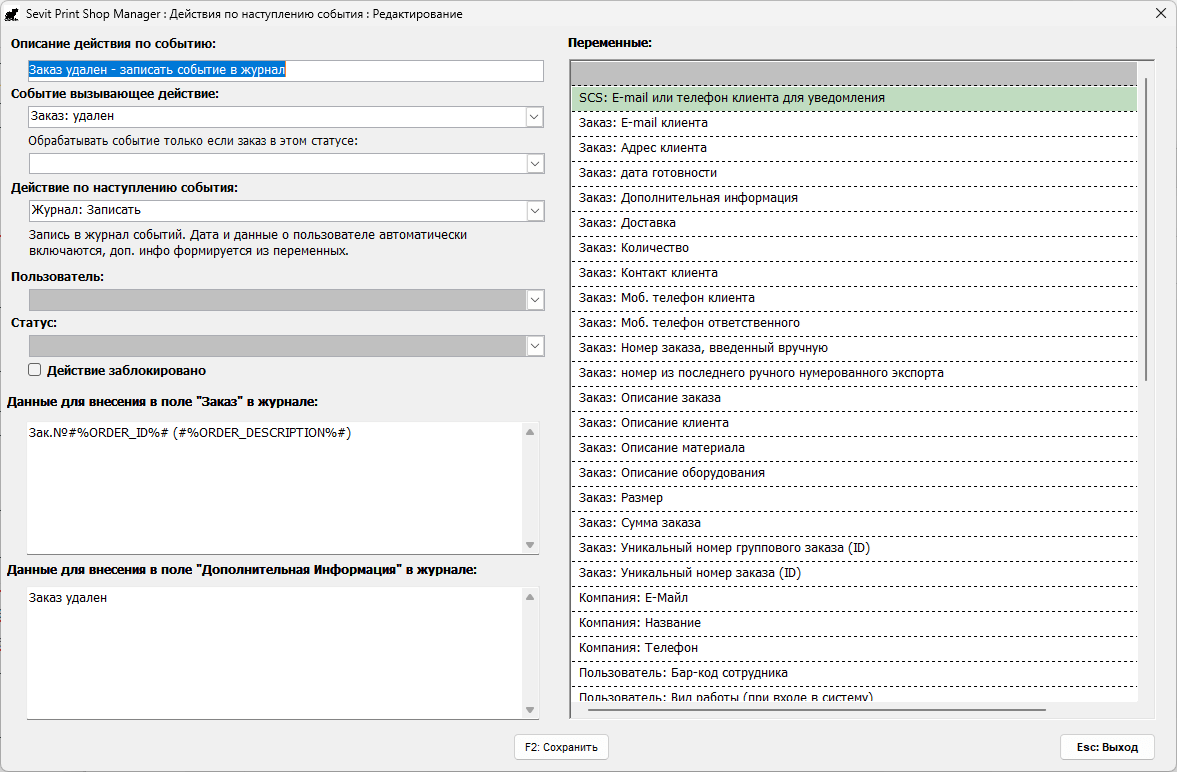Select variable 'Заказ: Моб. телефон ответственного'
This screenshot has width=1177, height=772.
(854, 323)
